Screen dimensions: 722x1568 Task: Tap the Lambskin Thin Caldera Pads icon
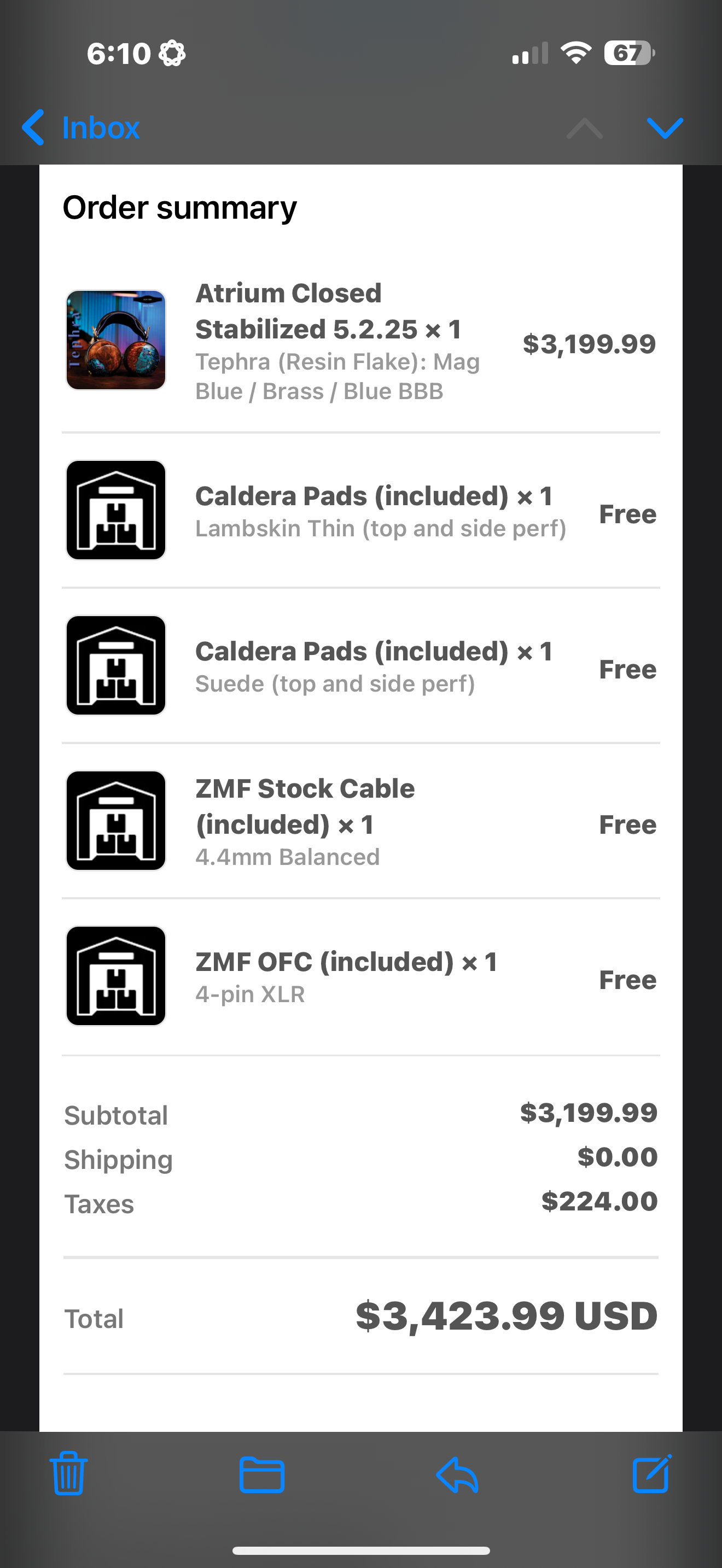point(115,510)
